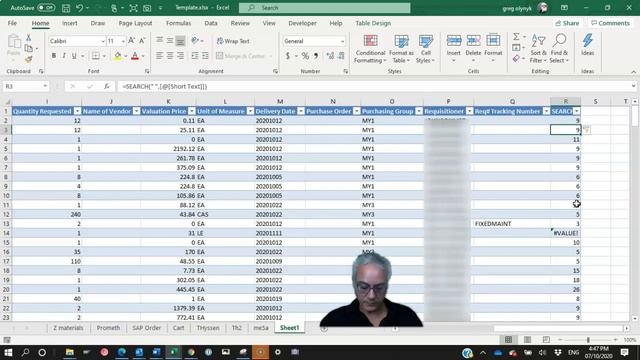Click in the Search box
Image resolution: width=640 pixels, height=360 pixels.
tap(324, 8)
